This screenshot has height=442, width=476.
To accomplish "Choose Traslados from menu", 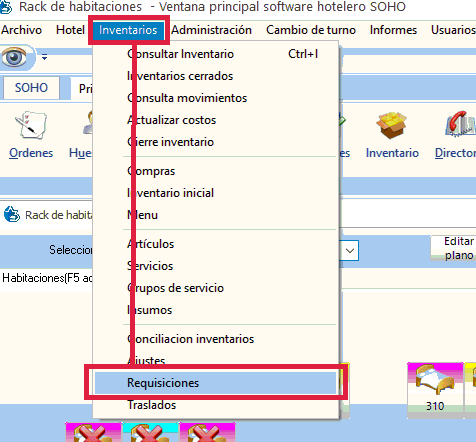I will pyautogui.click(x=216, y=405).
